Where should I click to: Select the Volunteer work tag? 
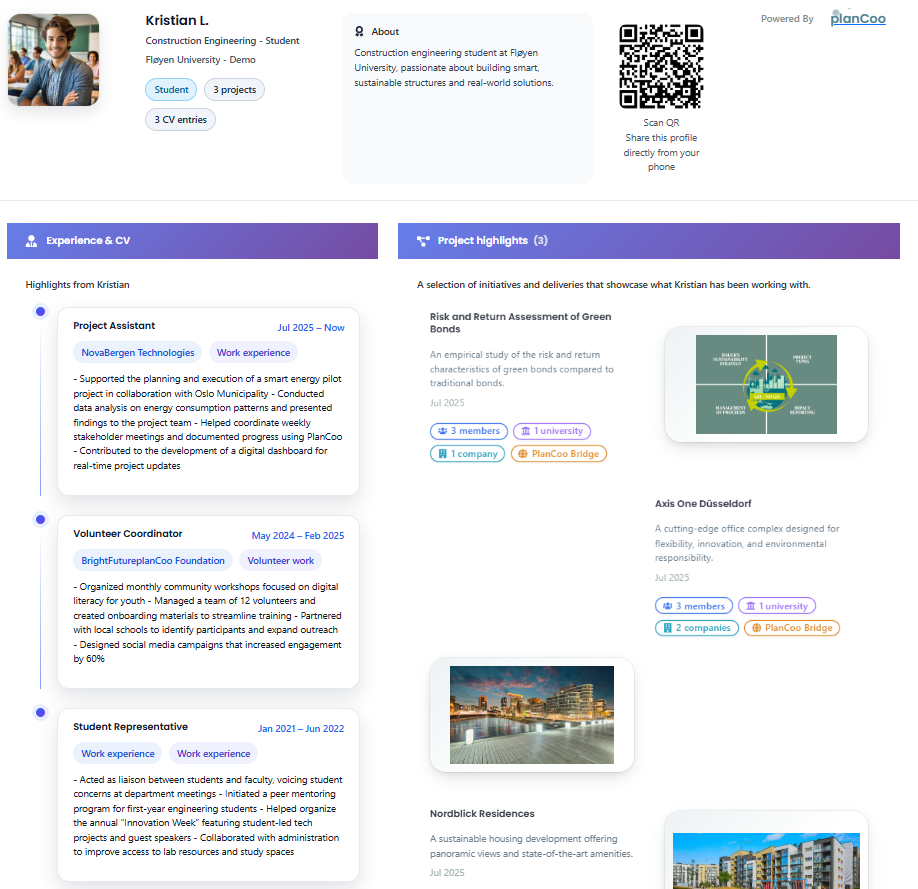coord(281,560)
